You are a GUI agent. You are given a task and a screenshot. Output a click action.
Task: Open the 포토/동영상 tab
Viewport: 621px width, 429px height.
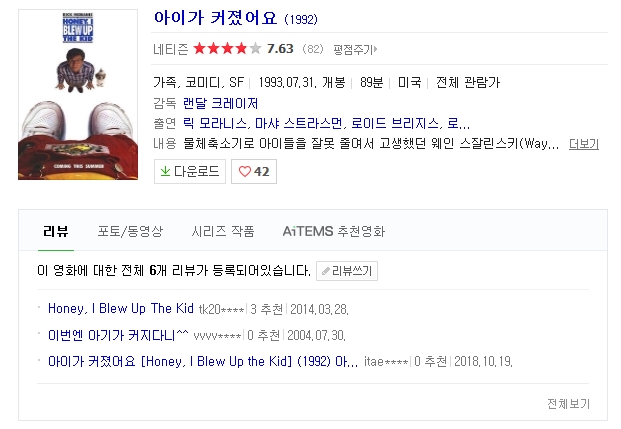[130, 231]
